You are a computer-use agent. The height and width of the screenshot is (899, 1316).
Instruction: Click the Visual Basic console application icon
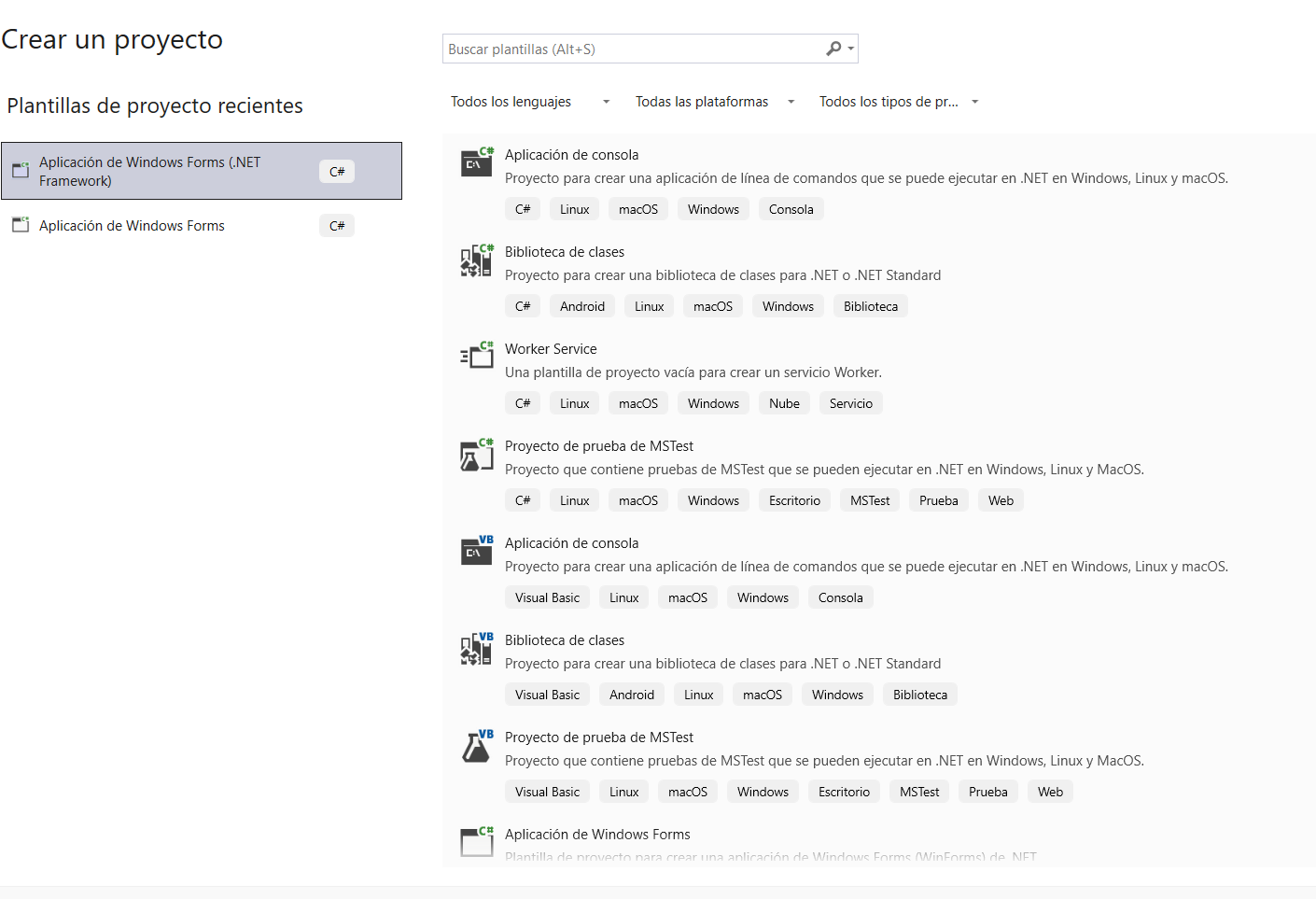point(477,551)
